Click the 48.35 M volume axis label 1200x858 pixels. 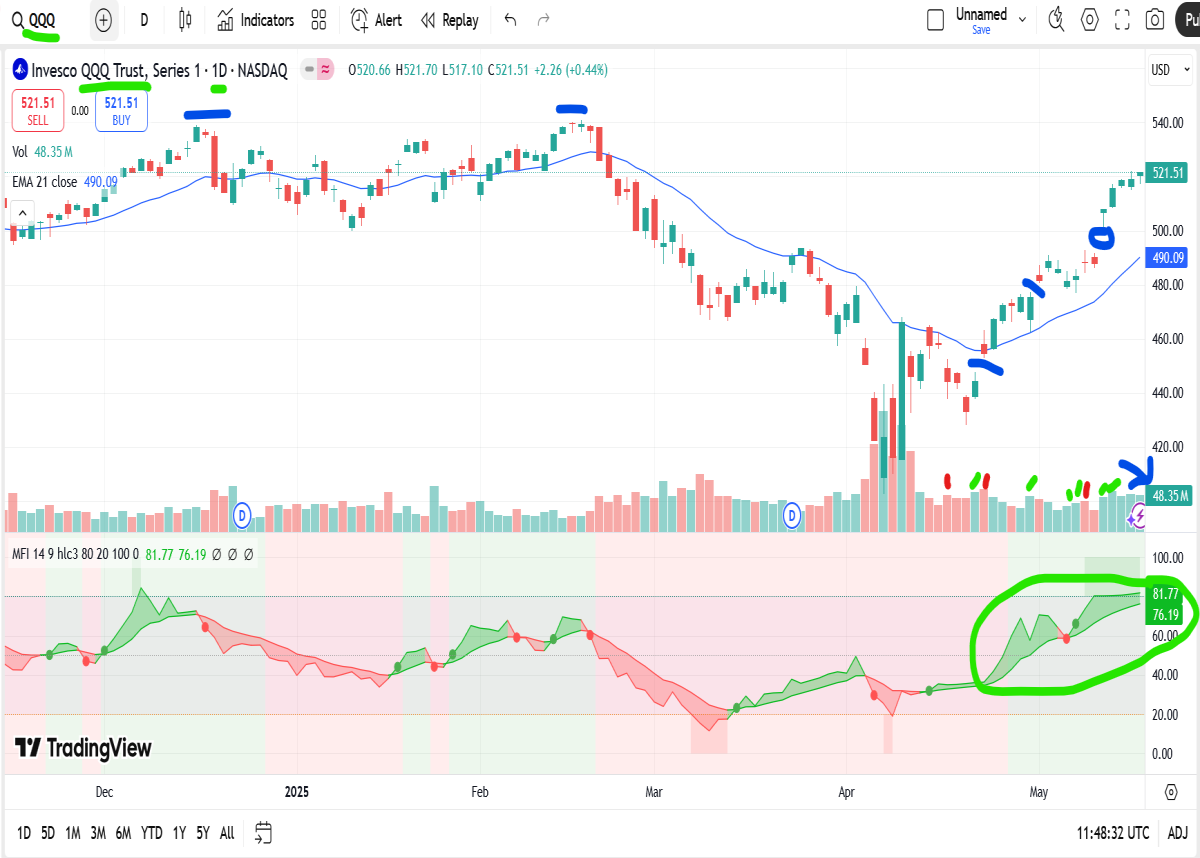[x=1168, y=495]
